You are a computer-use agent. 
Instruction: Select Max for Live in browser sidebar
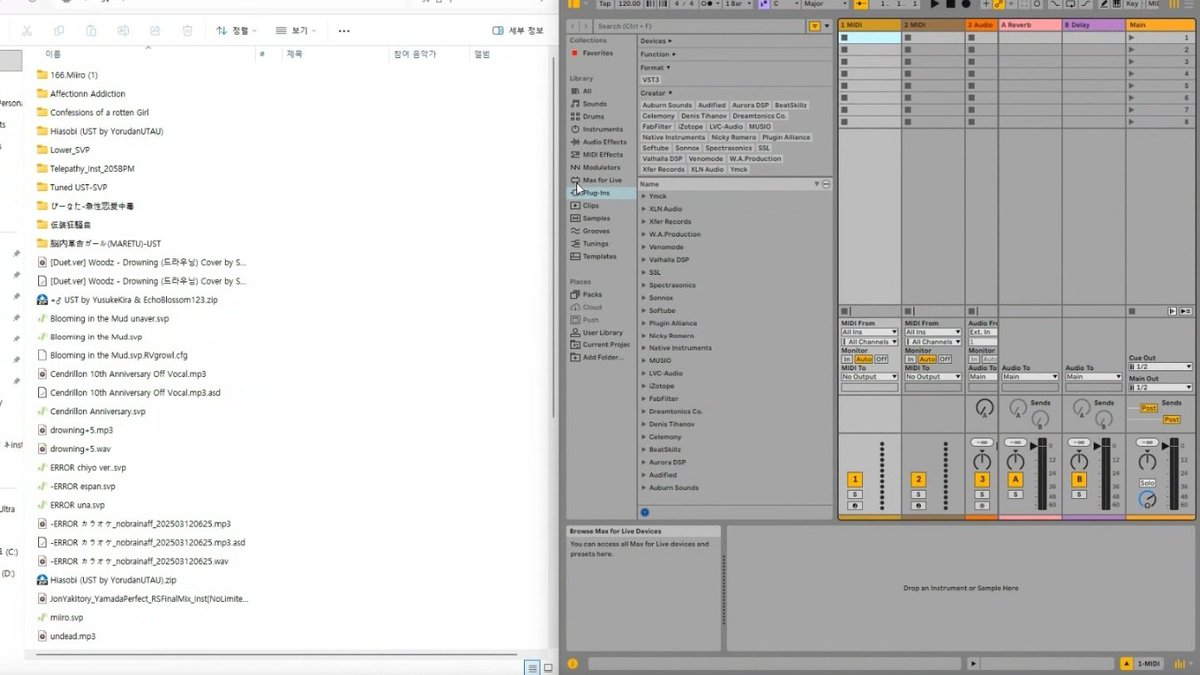pyautogui.click(x=602, y=180)
